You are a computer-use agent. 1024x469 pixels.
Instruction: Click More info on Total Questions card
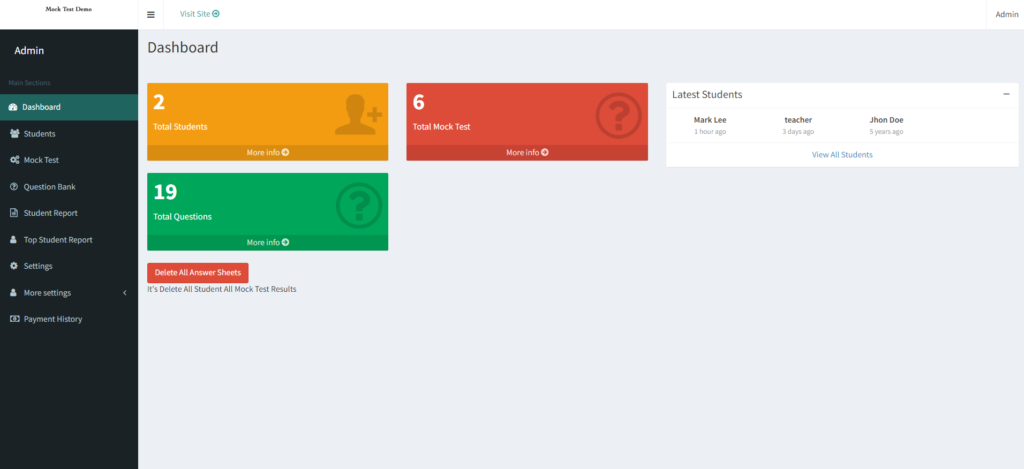pyautogui.click(x=267, y=243)
